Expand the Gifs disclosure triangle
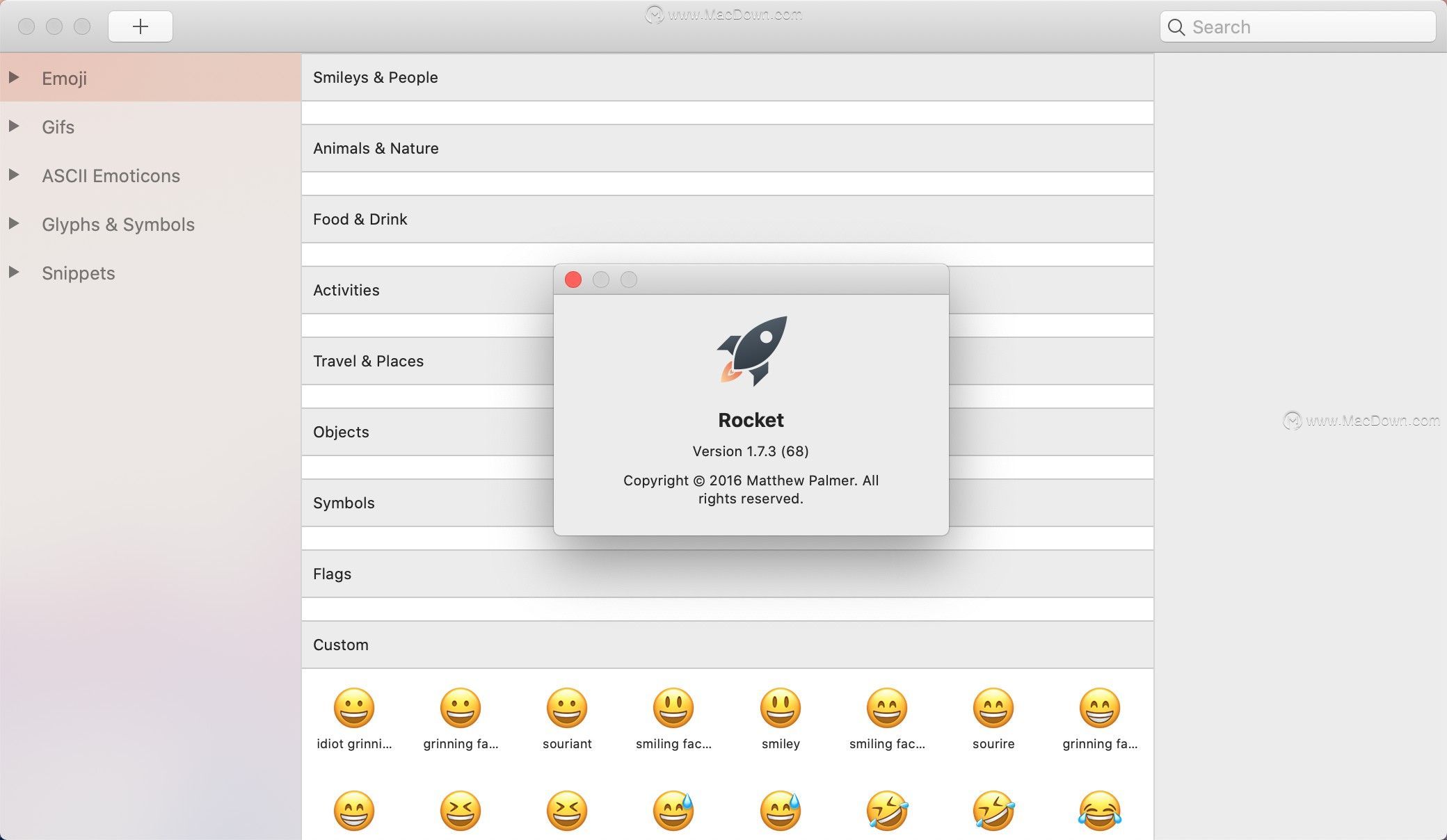 [13, 126]
